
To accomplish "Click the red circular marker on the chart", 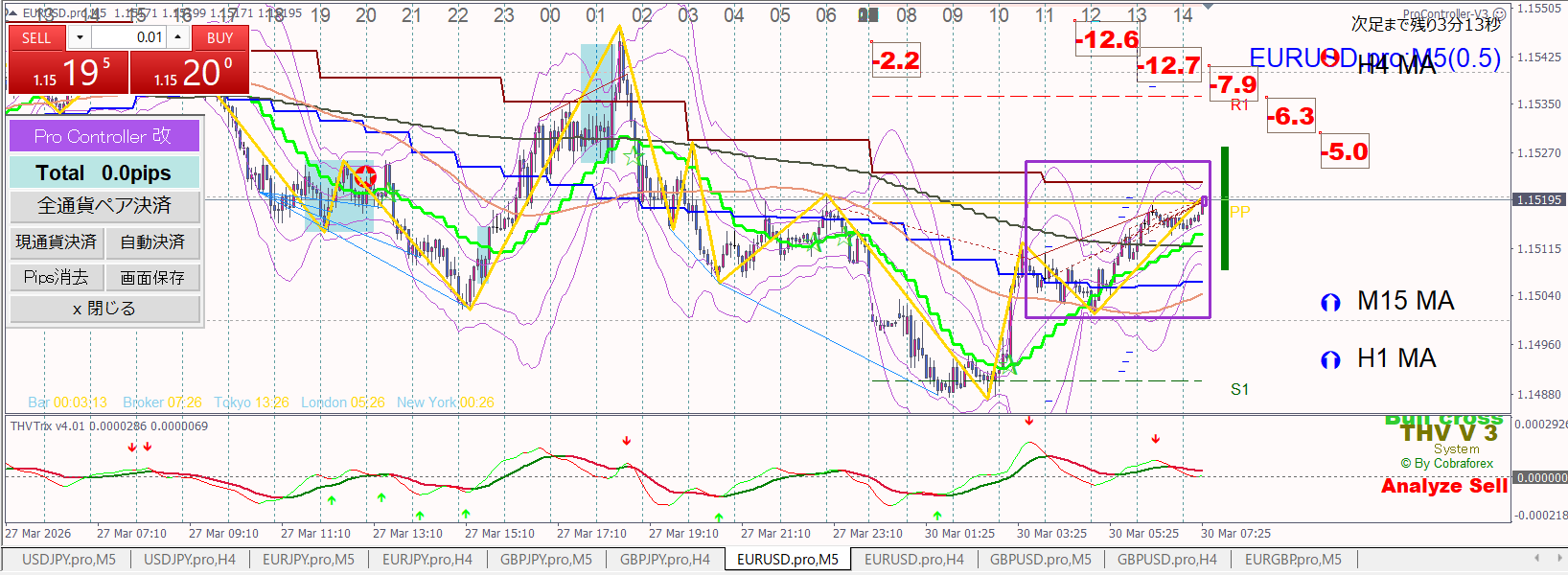I will click(365, 176).
